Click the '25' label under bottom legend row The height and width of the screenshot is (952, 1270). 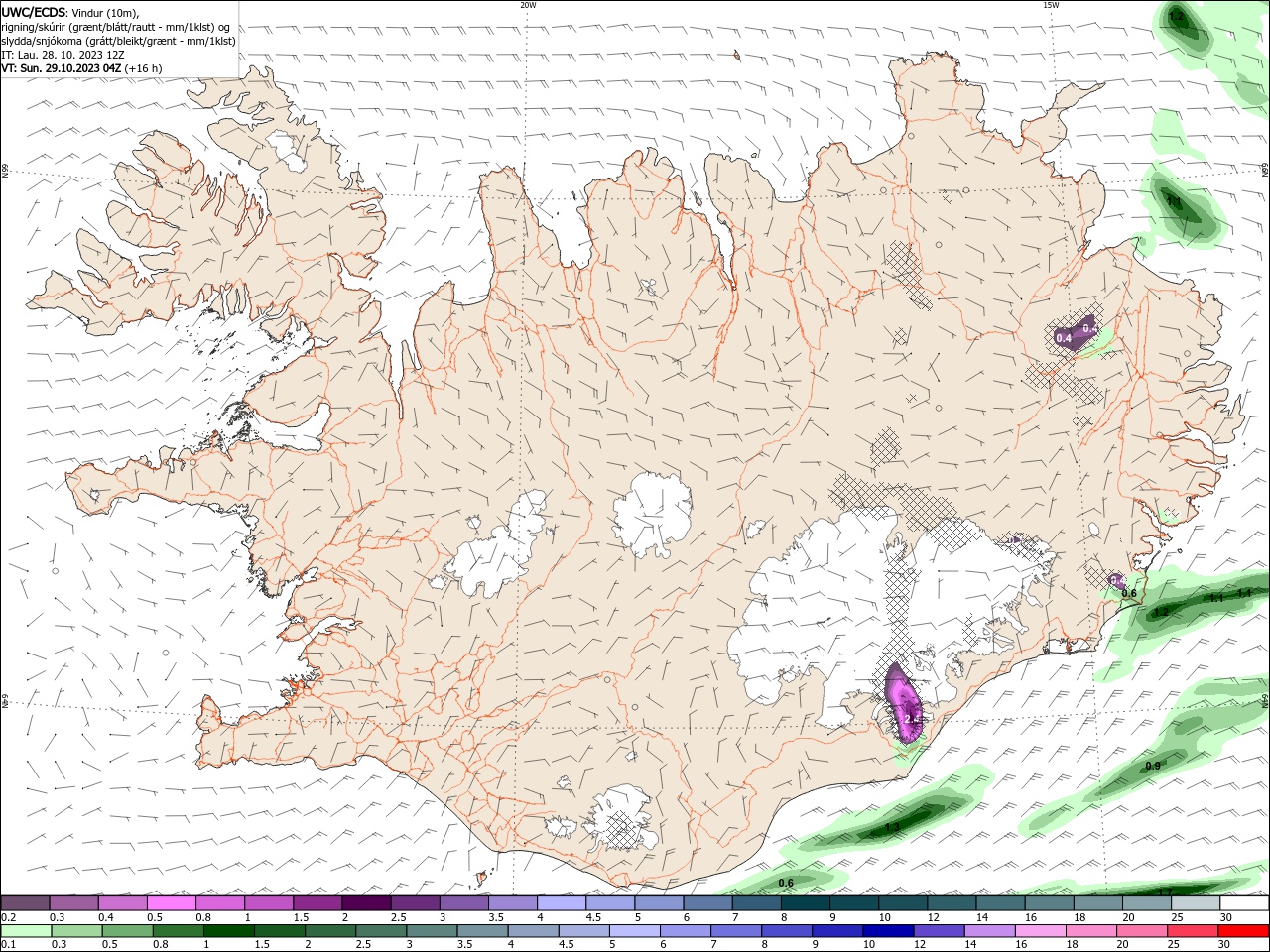click(x=1175, y=945)
